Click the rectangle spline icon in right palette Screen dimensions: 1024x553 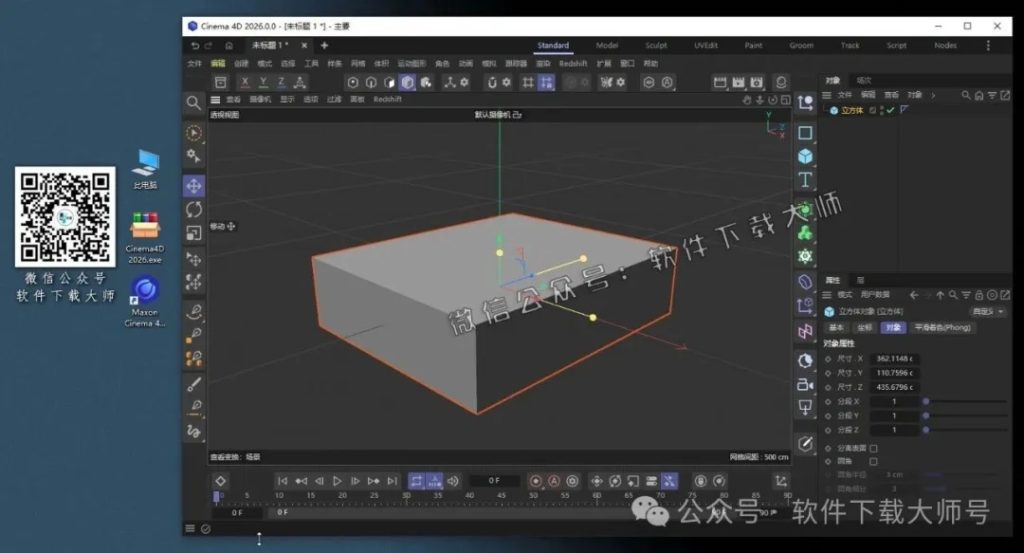pos(805,133)
